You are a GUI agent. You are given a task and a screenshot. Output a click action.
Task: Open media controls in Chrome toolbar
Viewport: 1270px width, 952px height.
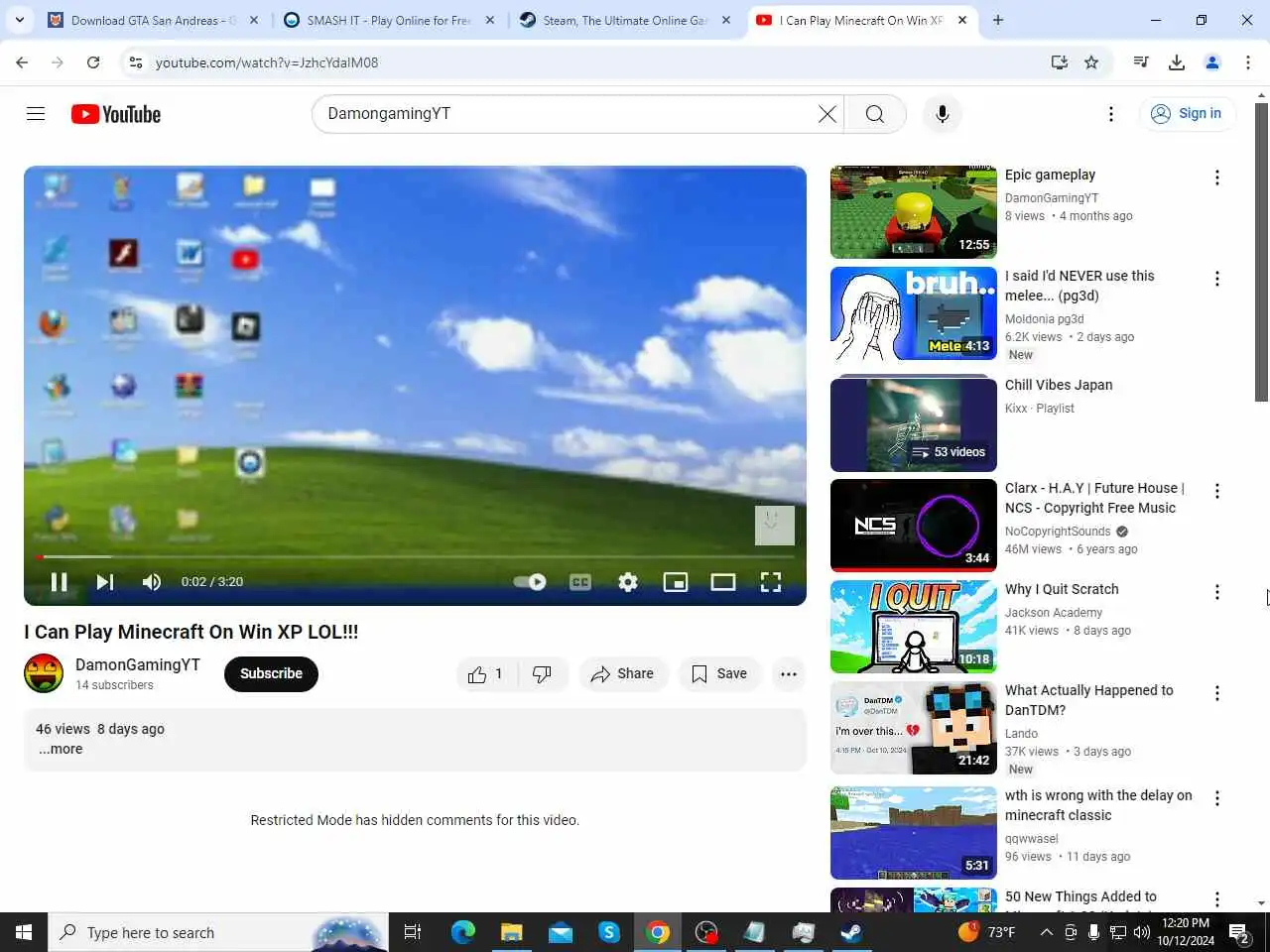[x=1141, y=62]
